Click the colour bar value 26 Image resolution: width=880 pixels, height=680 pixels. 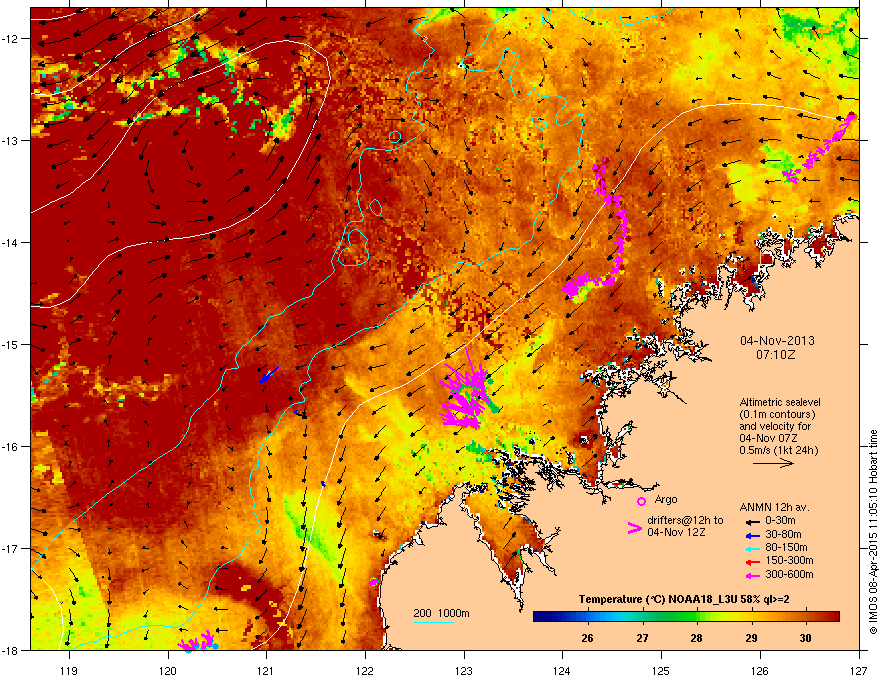tap(587, 638)
